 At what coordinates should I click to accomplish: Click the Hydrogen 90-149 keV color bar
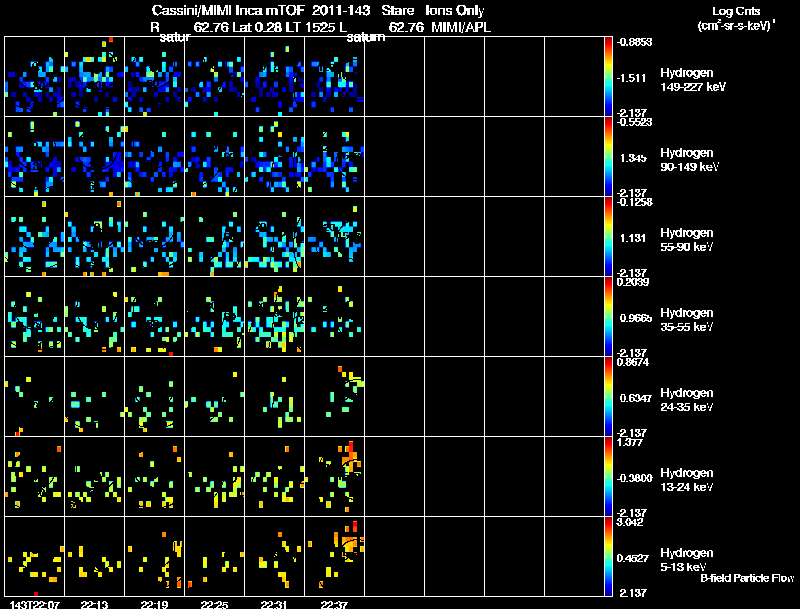[x=608, y=157]
